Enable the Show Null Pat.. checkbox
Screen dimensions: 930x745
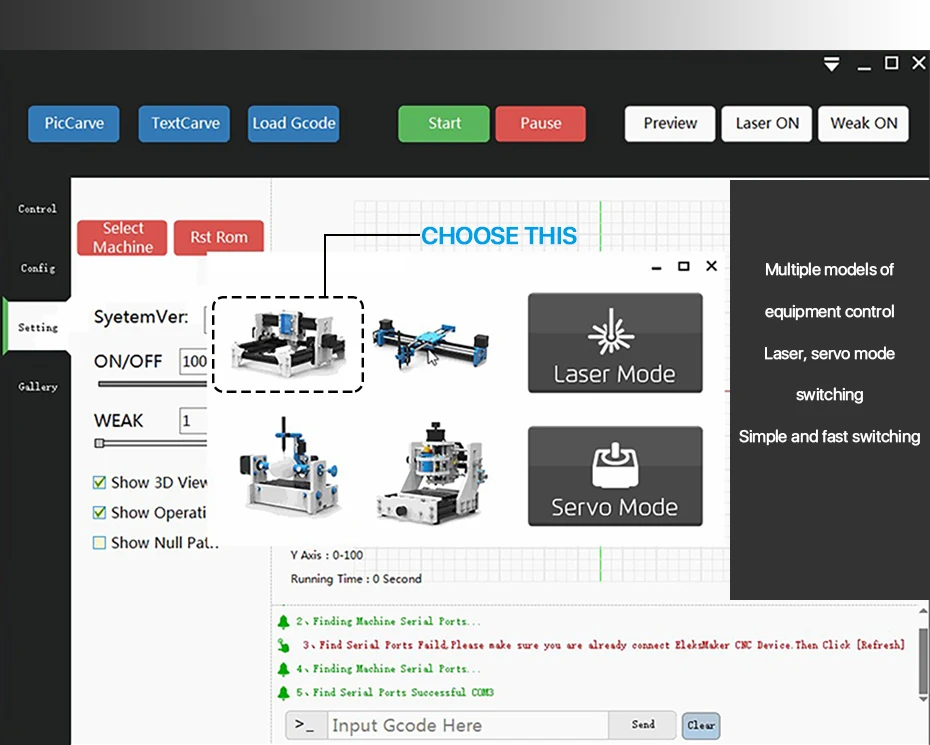100,543
